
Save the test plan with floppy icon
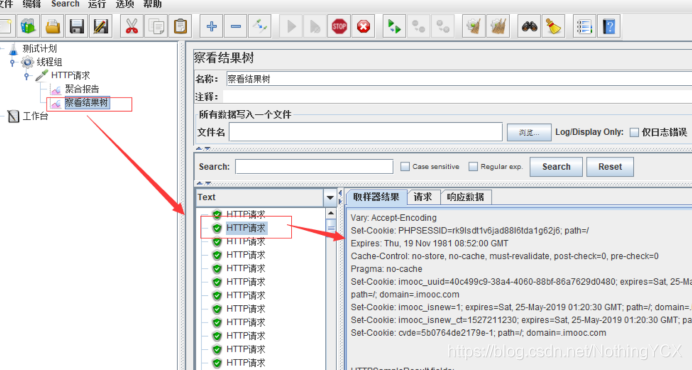coord(77,26)
